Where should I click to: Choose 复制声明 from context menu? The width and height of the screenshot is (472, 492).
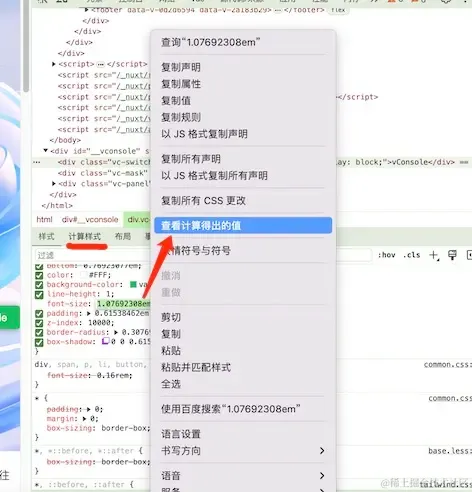pyautogui.click(x=243, y=67)
